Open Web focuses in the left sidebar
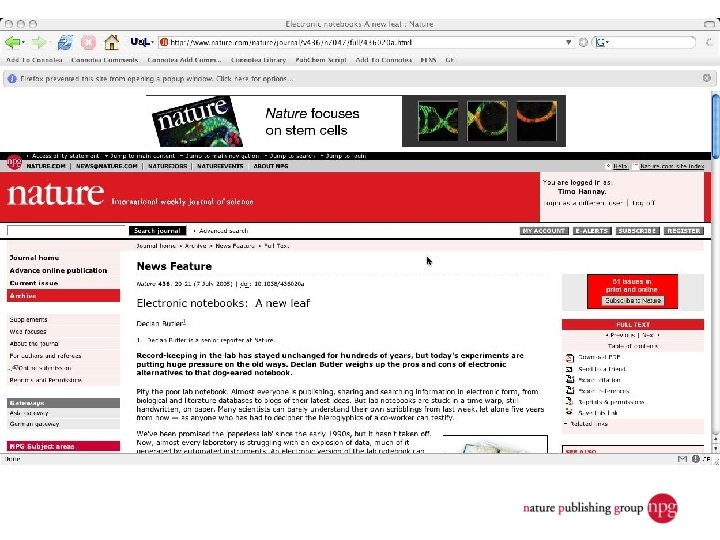 click(28, 332)
